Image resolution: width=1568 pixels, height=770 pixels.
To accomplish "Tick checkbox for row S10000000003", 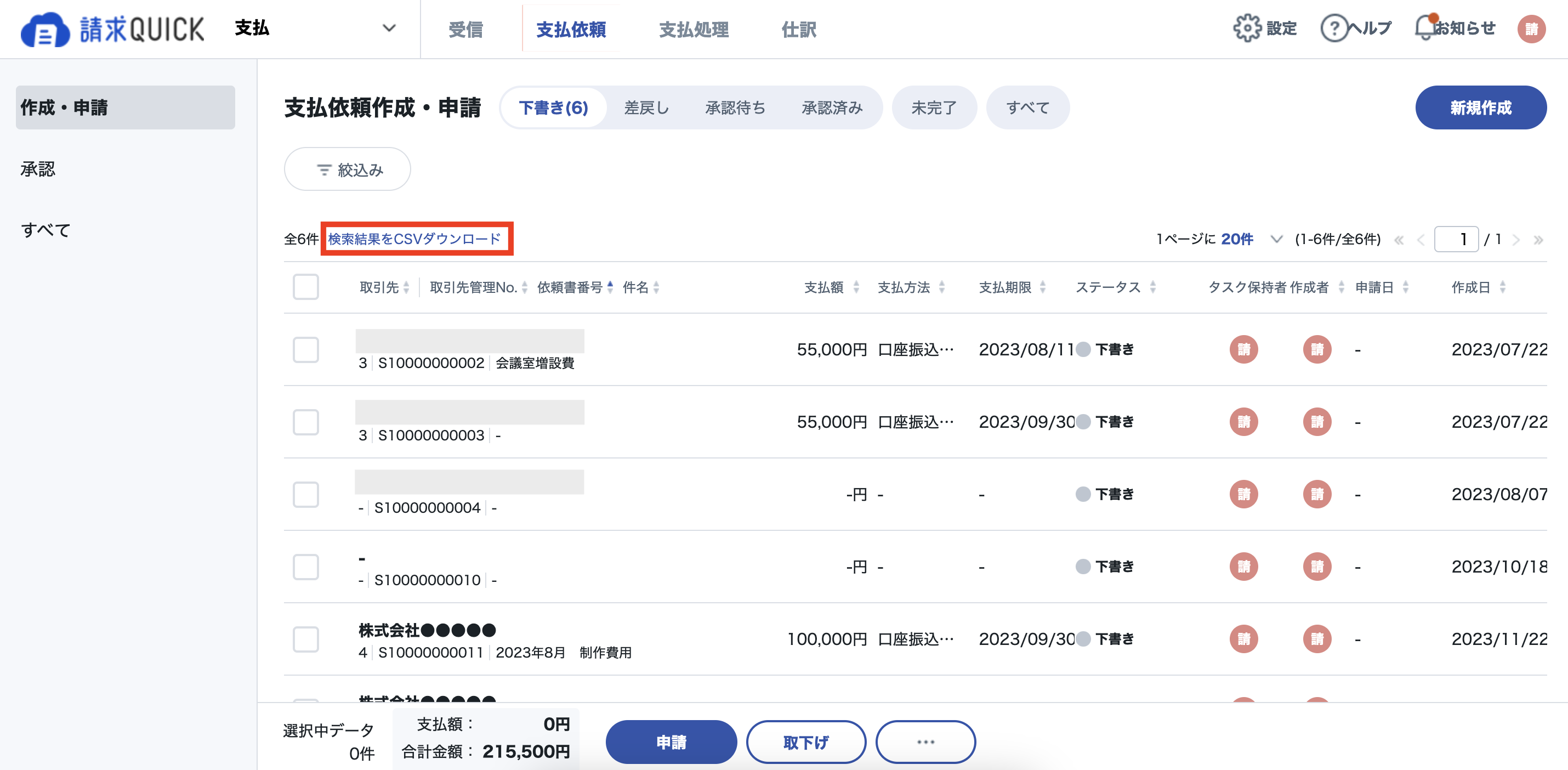I will point(305,422).
